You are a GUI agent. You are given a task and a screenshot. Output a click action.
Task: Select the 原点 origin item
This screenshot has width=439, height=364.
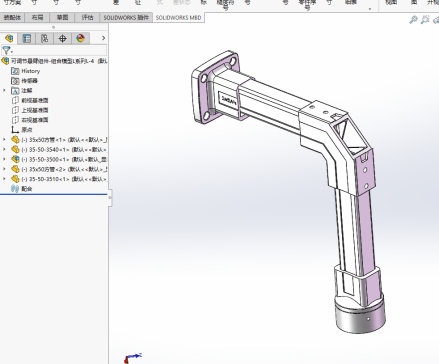click(x=27, y=130)
